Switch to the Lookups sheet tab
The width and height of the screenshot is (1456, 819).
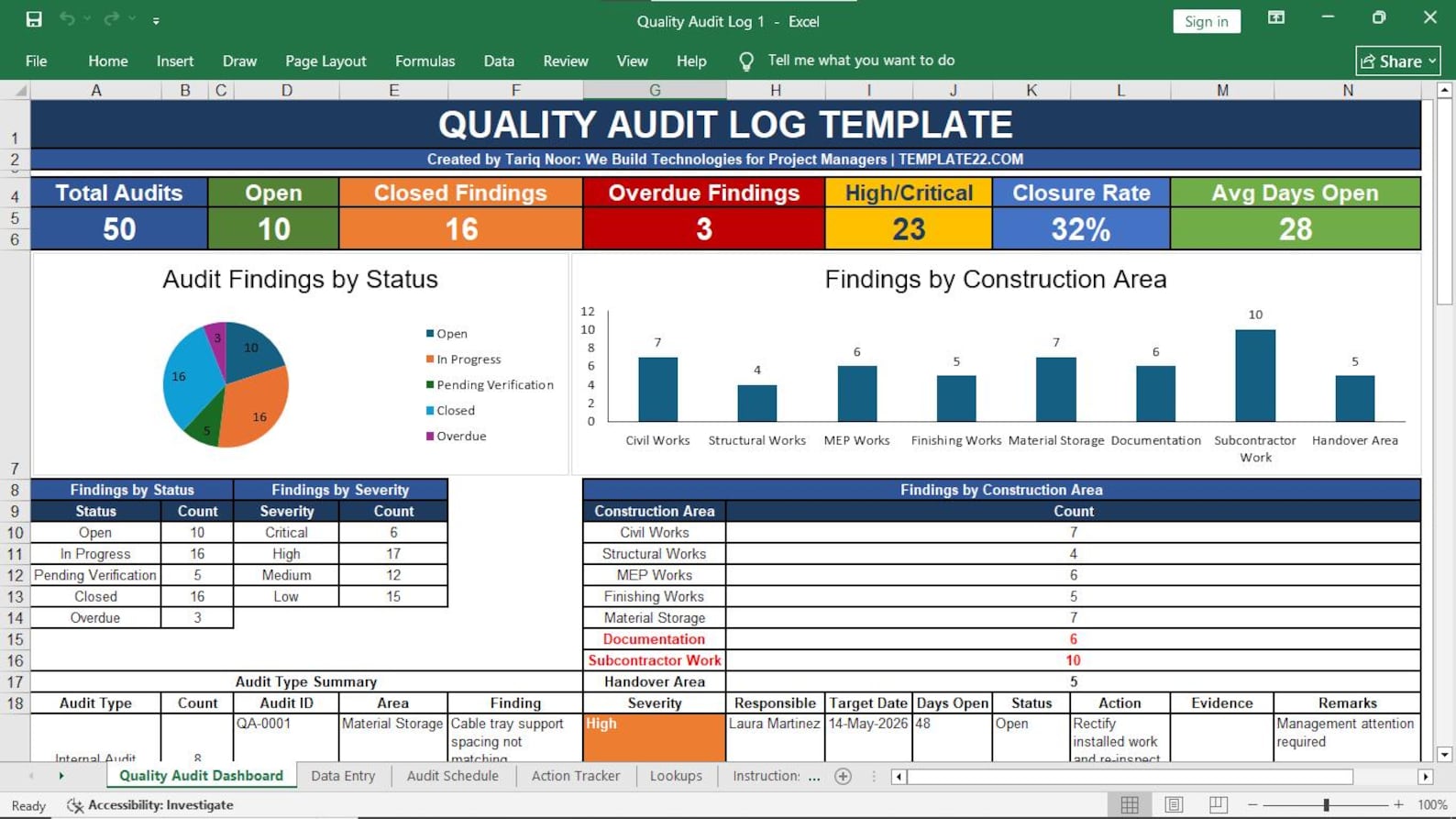pos(676,776)
